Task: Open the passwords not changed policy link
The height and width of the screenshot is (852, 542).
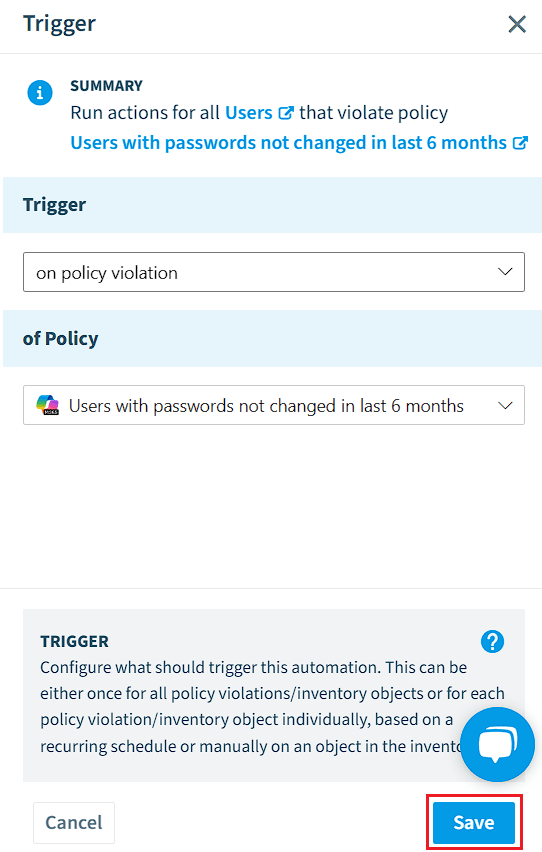Action: point(289,142)
